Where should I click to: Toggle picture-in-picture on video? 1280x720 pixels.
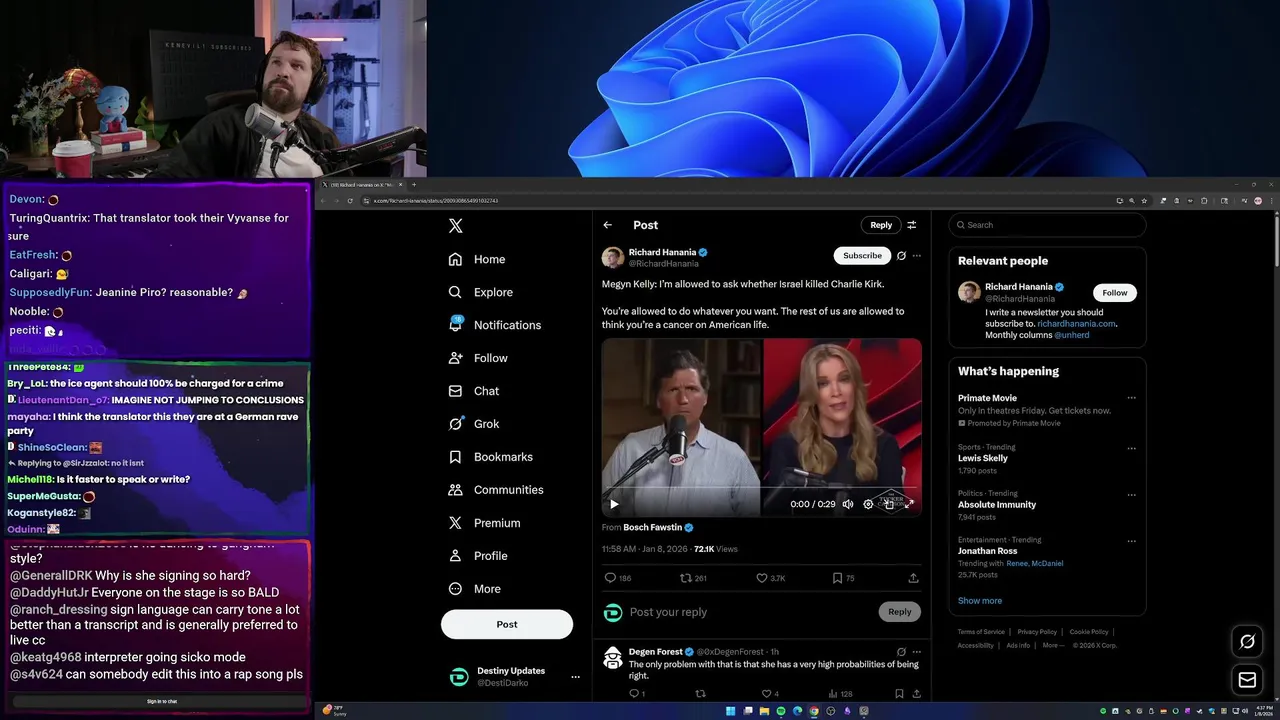(x=889, y=504)
